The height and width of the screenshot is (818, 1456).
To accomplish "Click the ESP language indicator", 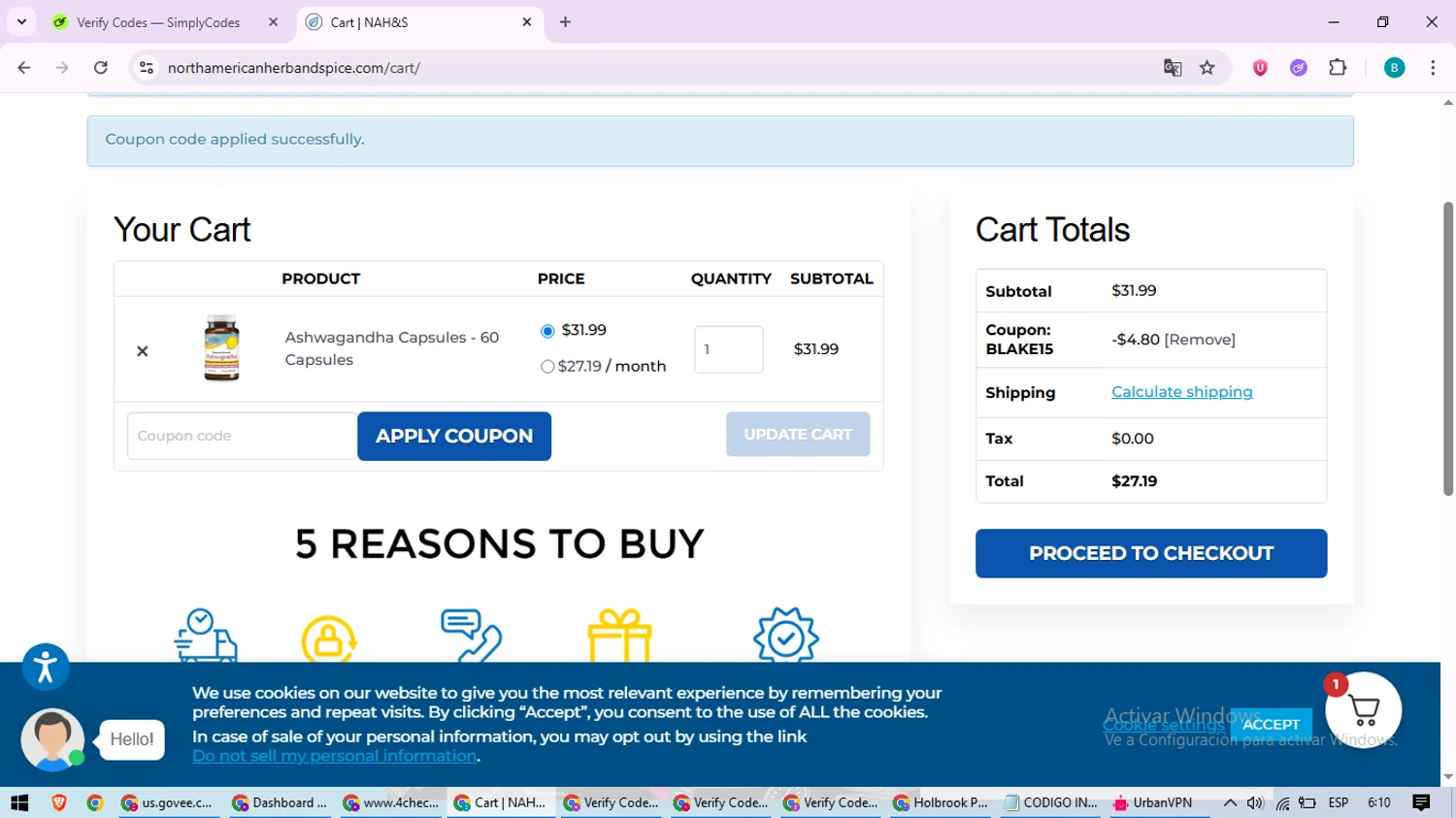I will pos(1339,802).
